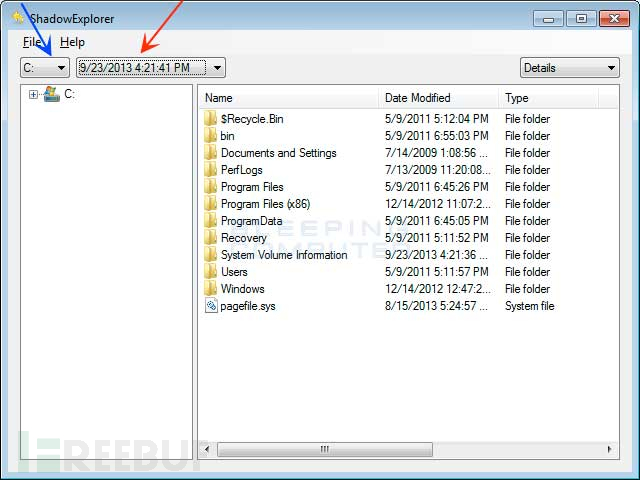Open the File menu
The width and height of the screenshot is (640, 480).
[x=32, y=42]
